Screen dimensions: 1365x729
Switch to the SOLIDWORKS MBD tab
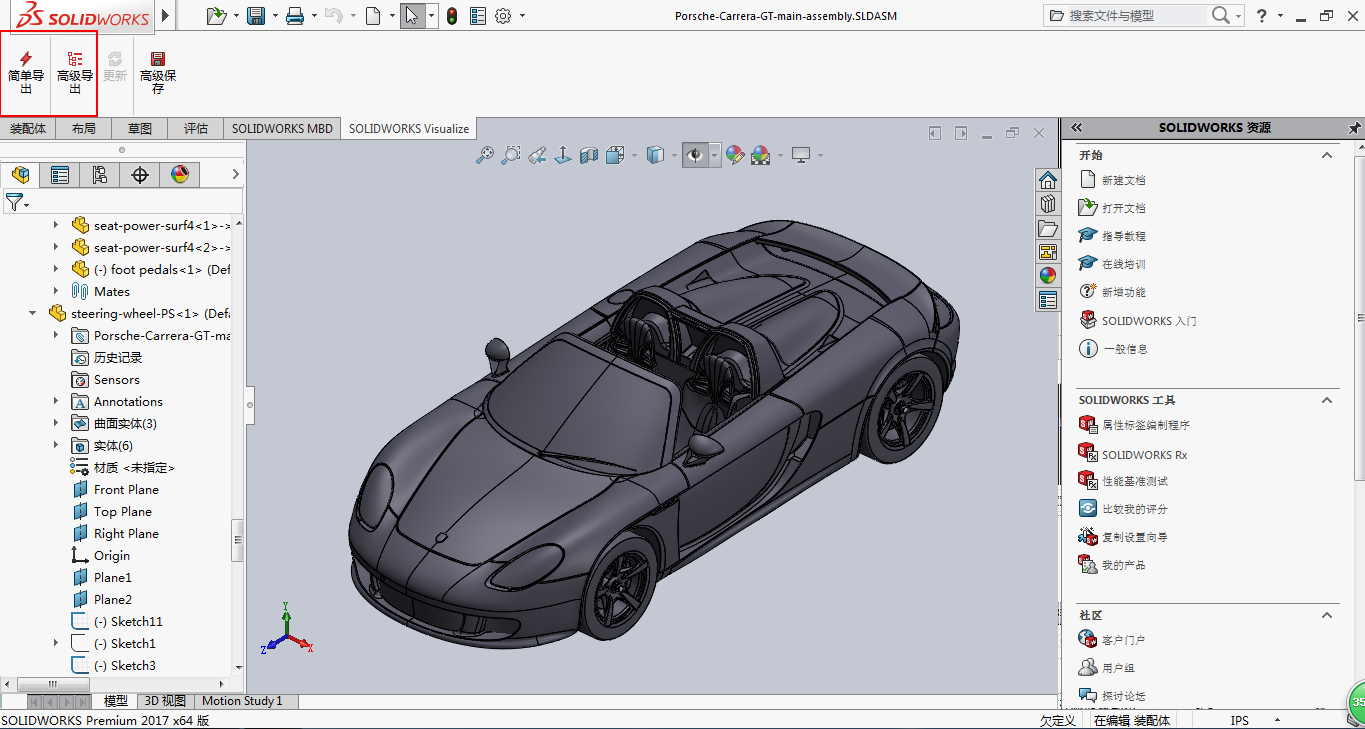[x=282, y=128]
